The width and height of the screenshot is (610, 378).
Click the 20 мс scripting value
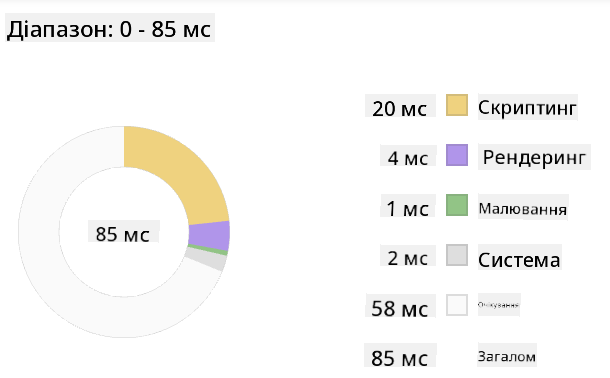coord(400,108)
